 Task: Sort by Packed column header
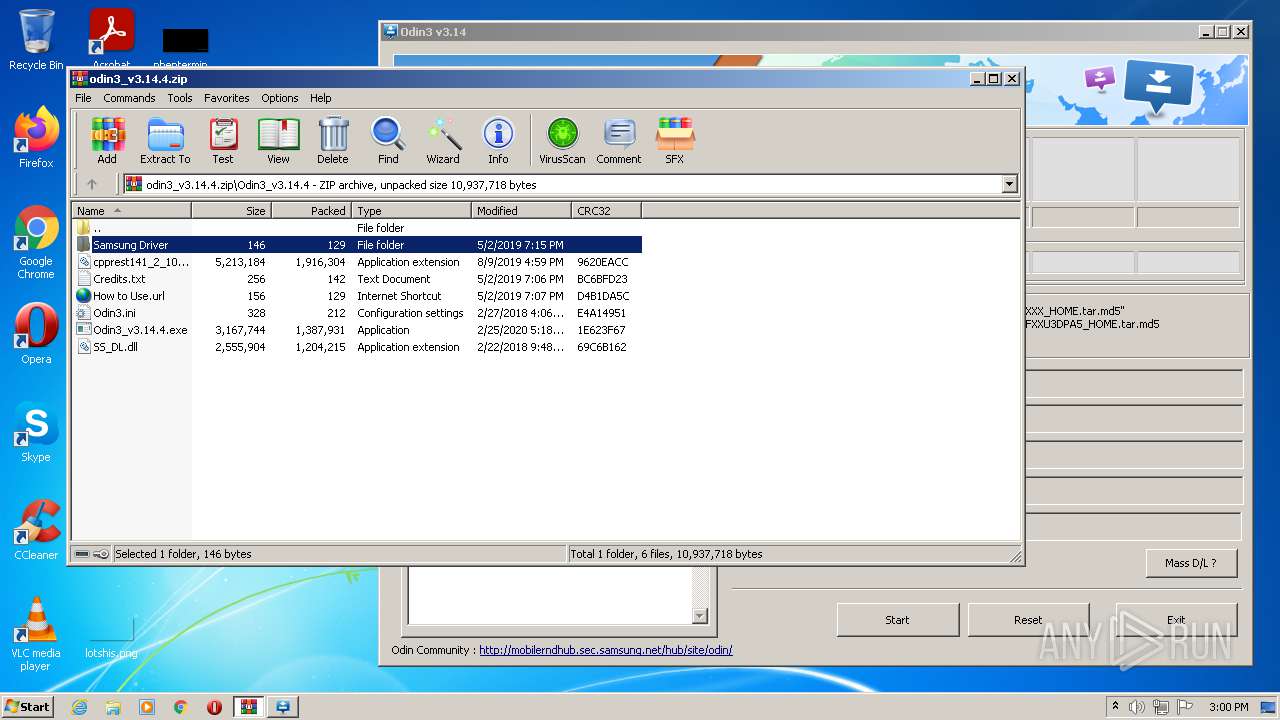(x=311, y=211)
